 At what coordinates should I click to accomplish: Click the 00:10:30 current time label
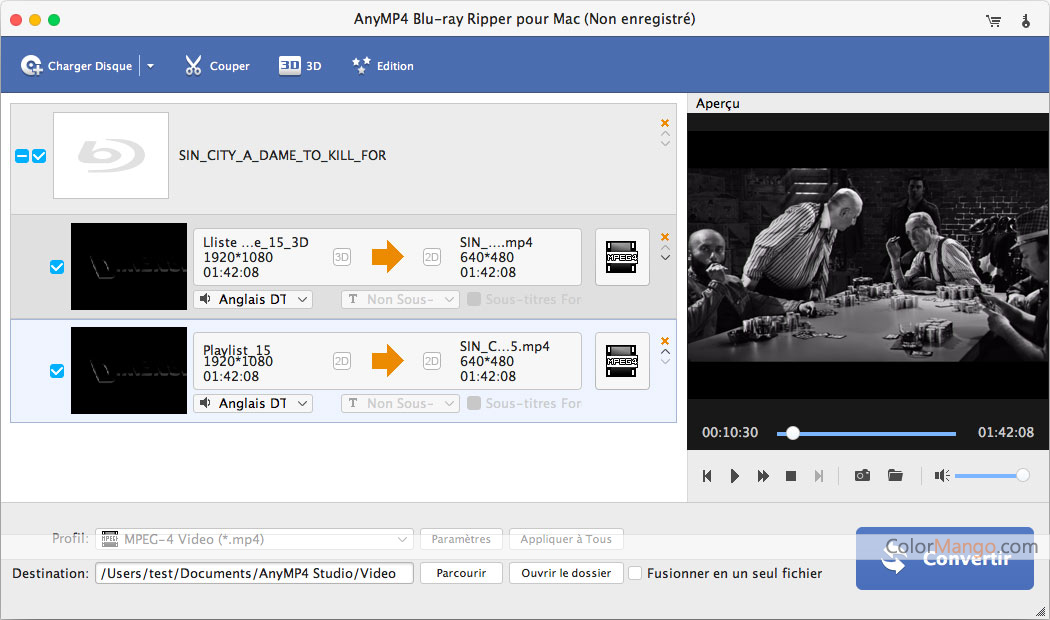[730, 433]
